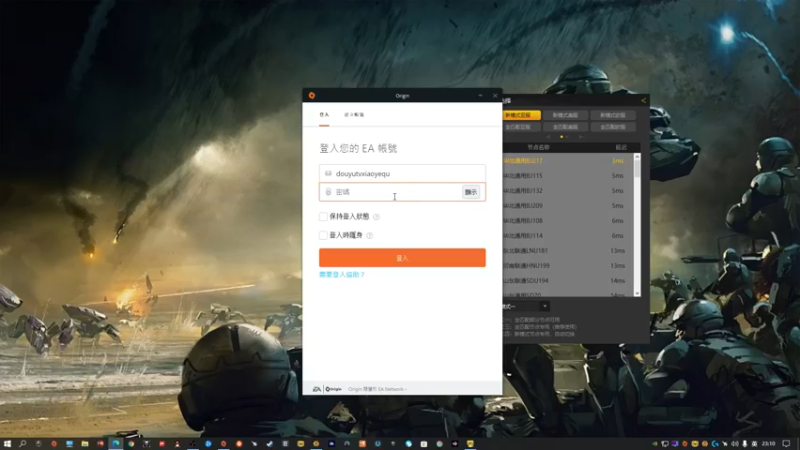Click the microphone tray icon
Screen dimensions: 800x450
coord(744,444)
